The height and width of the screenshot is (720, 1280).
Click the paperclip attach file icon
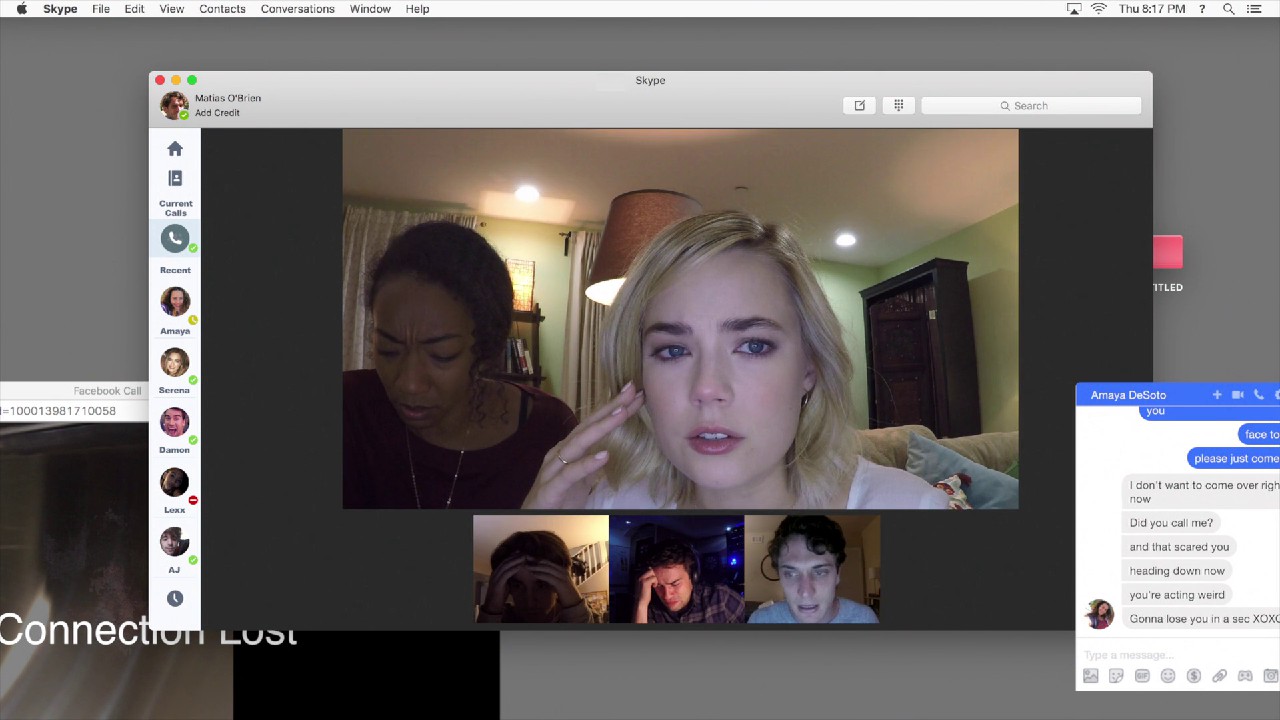click(1220, 676)
